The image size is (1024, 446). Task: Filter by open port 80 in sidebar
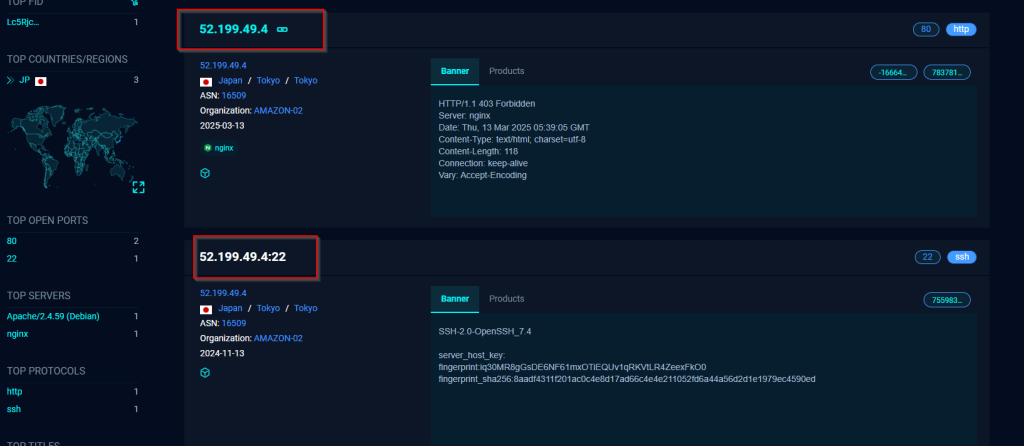[12, 241]
